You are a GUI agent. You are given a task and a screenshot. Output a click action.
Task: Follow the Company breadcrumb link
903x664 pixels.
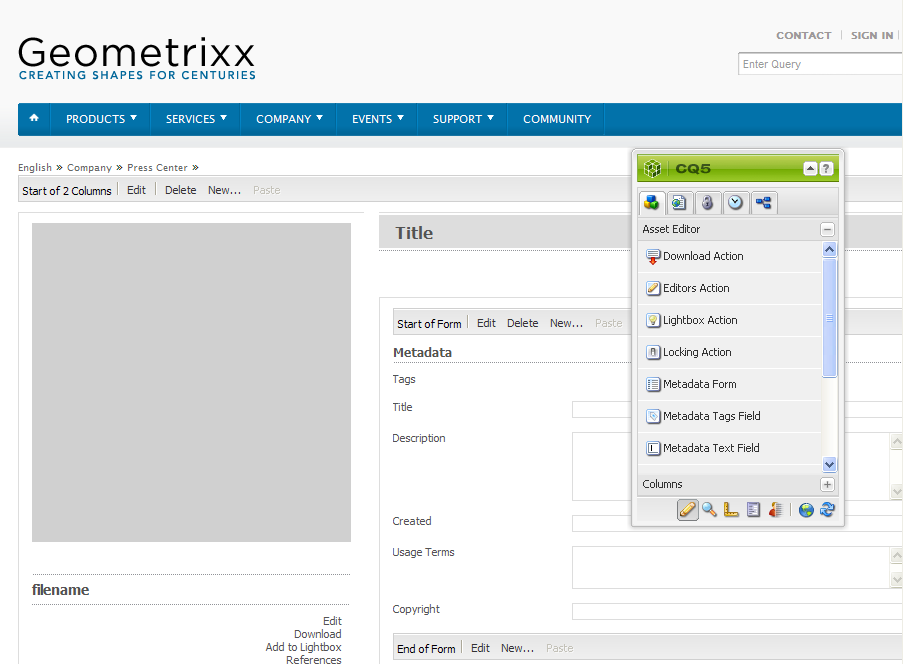point(89,168)
